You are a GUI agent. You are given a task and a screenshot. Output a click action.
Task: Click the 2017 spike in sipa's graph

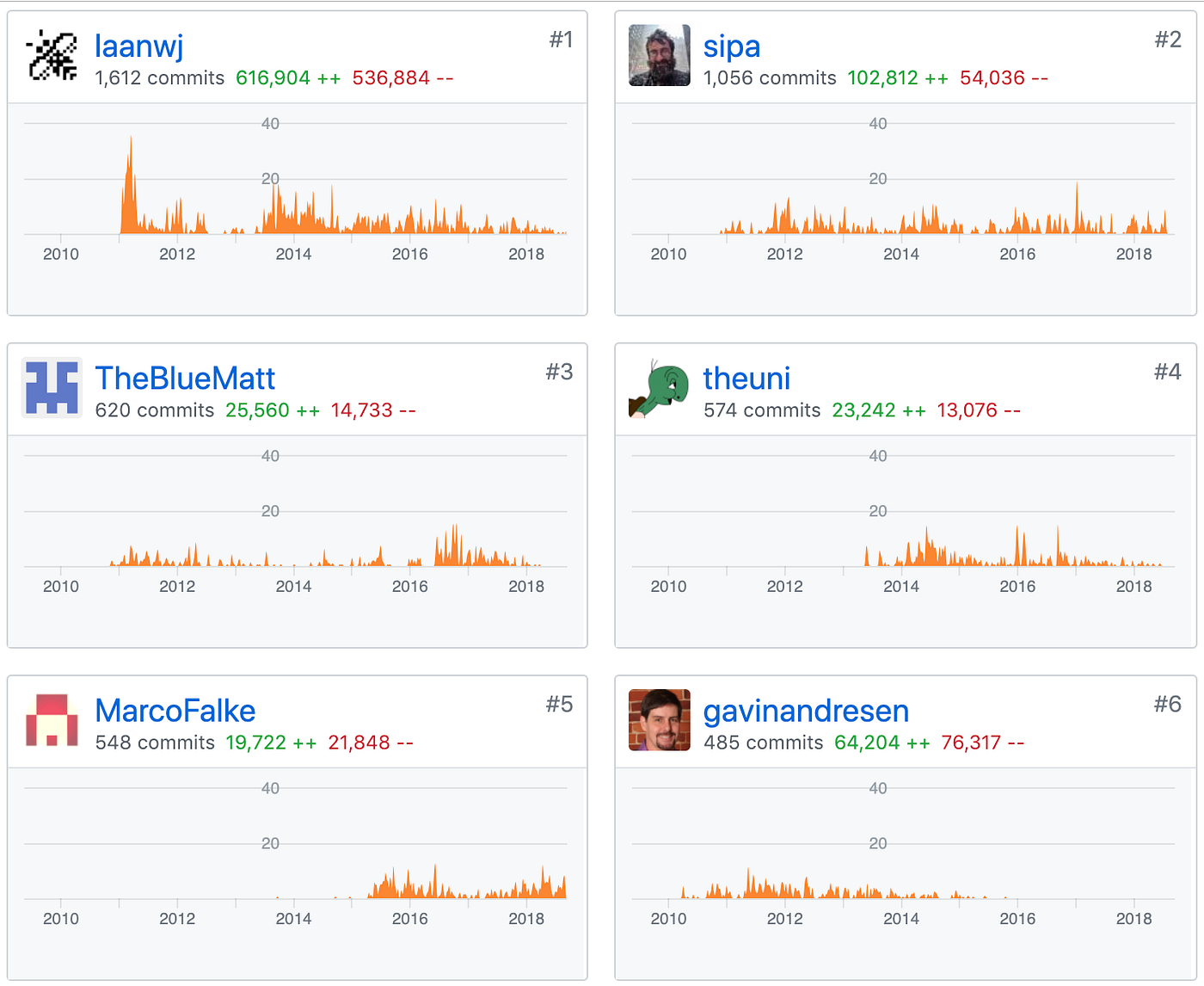[x=1076, y=208]
